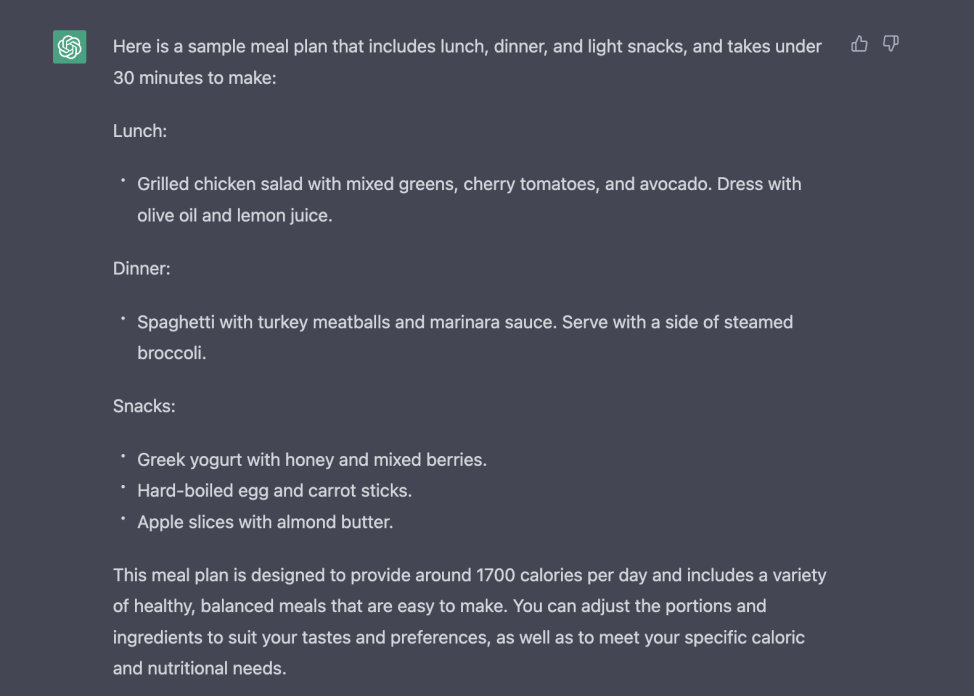
Task: Click the 'Lunch:' heading text
Action: 140,131
